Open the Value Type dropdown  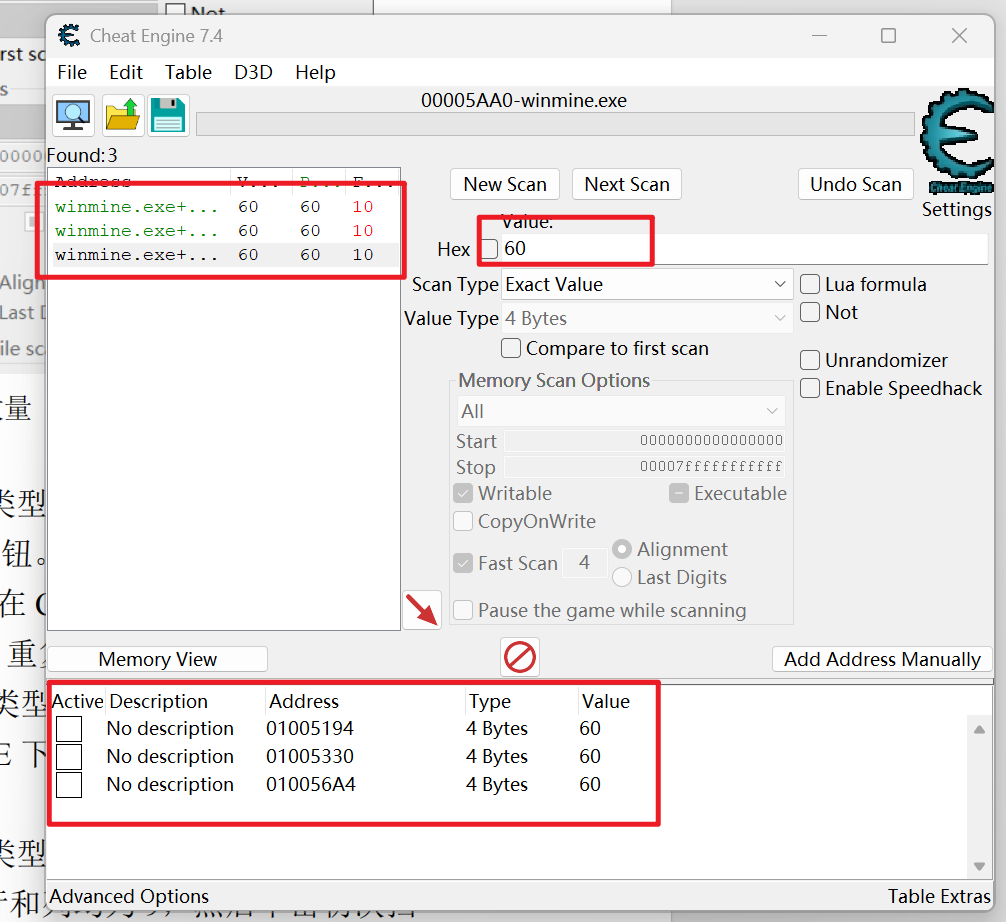[647, 318]
